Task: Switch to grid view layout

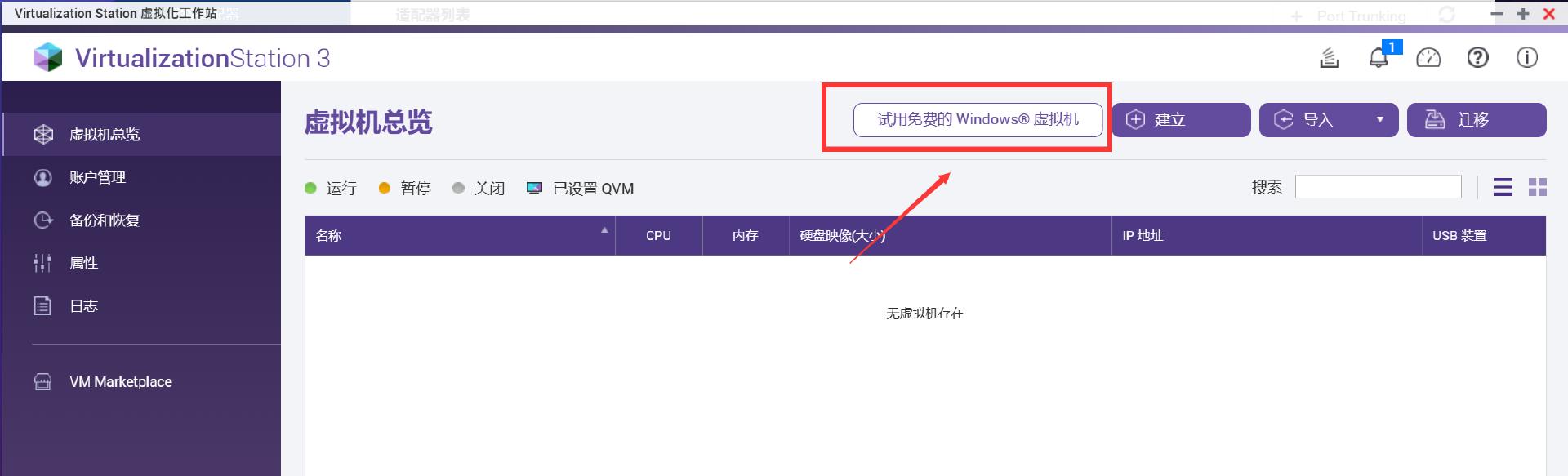Action: 1537,188
